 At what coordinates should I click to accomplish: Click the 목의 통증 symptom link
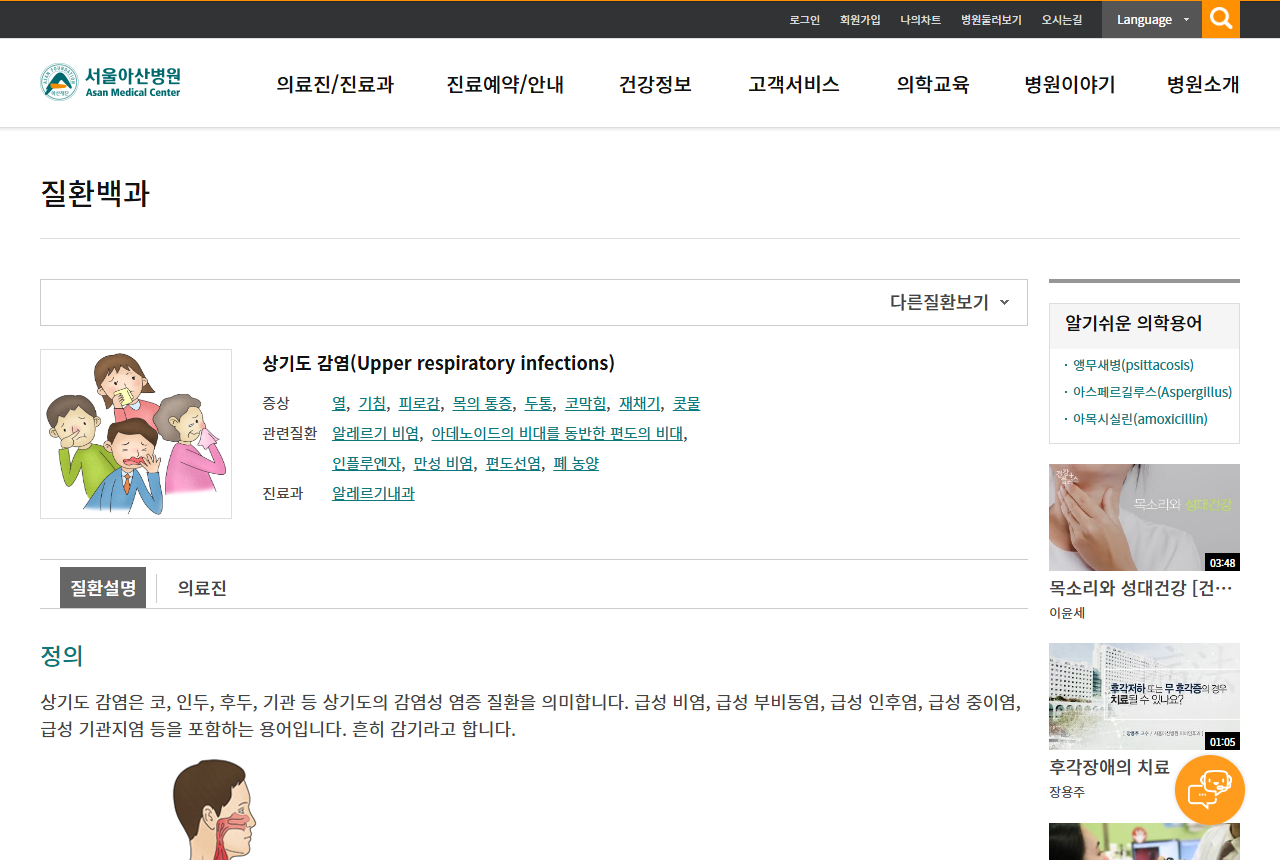pyautogui.click(x=482, y=404)
